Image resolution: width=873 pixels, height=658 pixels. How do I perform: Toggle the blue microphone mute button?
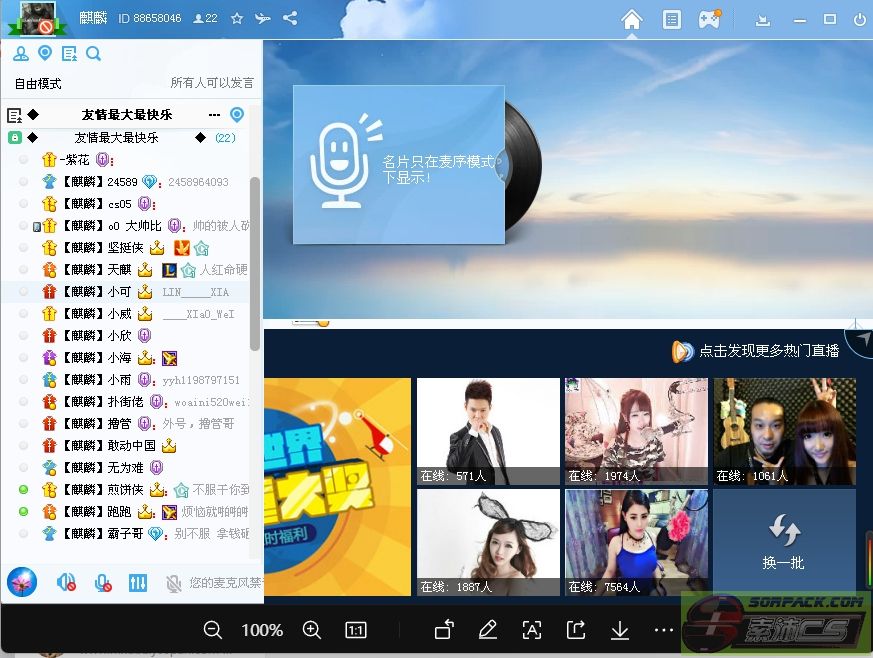(x=102, y=582)
